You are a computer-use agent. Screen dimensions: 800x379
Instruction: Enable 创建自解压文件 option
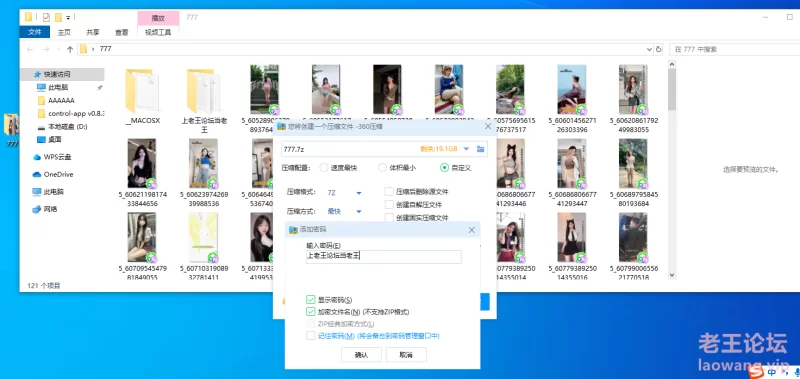pyautogui.click(x=389, y=205)
